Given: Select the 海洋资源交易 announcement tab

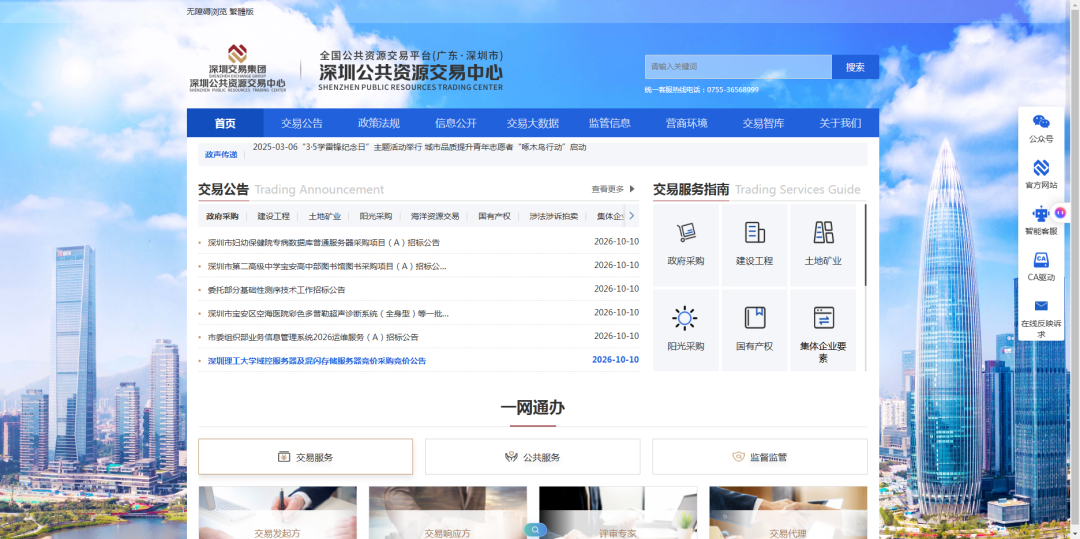Looking at the screenshot, I should click(435, 216).
